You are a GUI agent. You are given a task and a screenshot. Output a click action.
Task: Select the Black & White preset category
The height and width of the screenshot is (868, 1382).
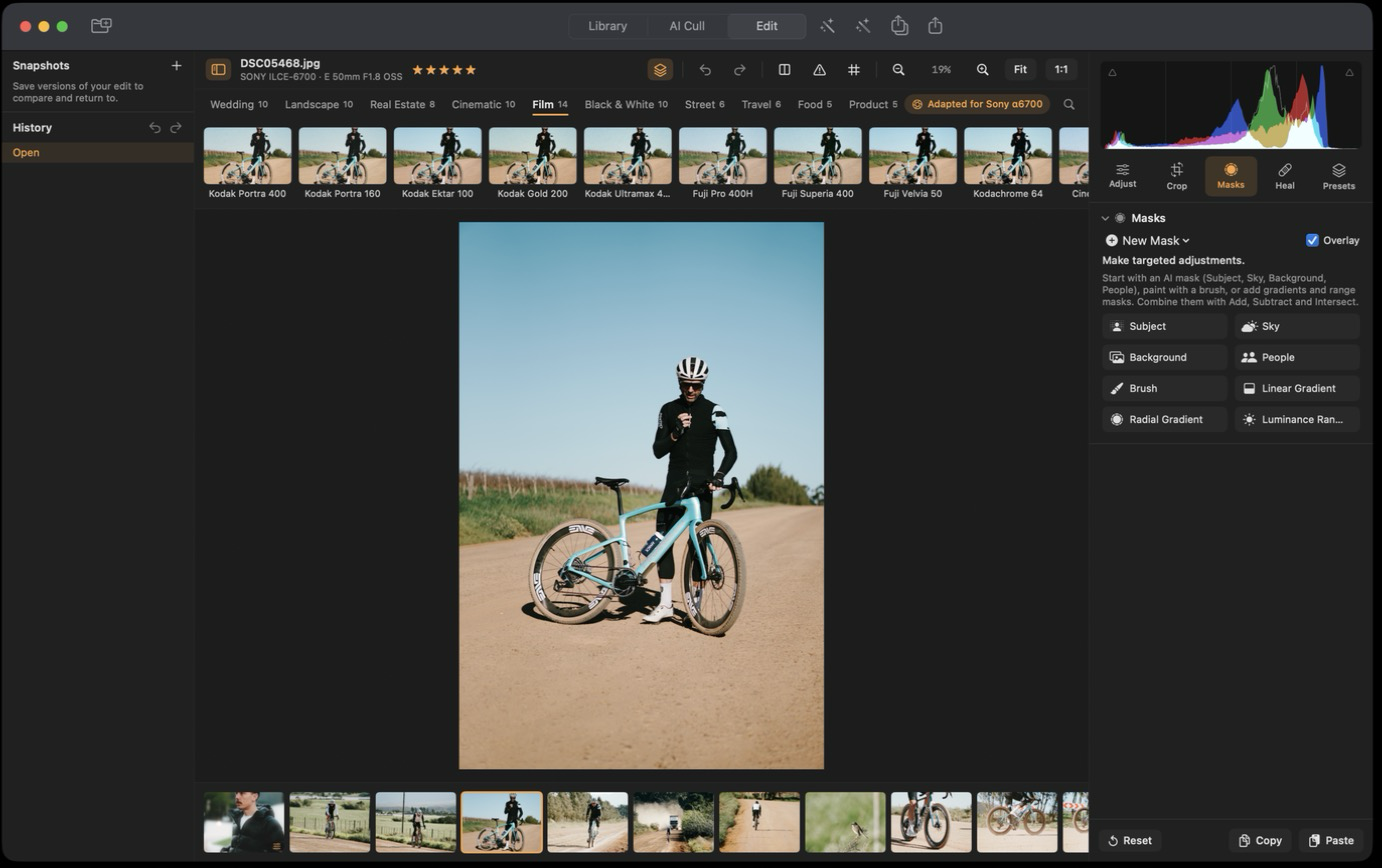[x=626, y=104]
